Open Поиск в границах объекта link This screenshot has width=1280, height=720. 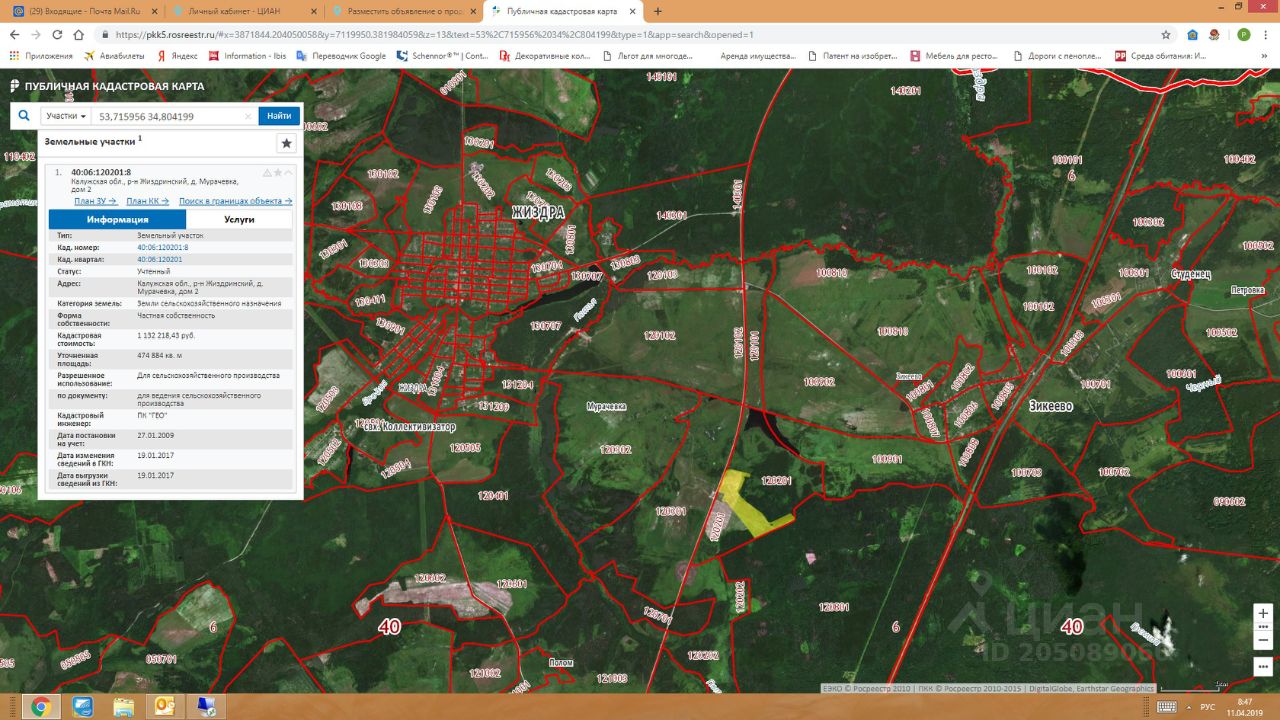tap(235, 201)
